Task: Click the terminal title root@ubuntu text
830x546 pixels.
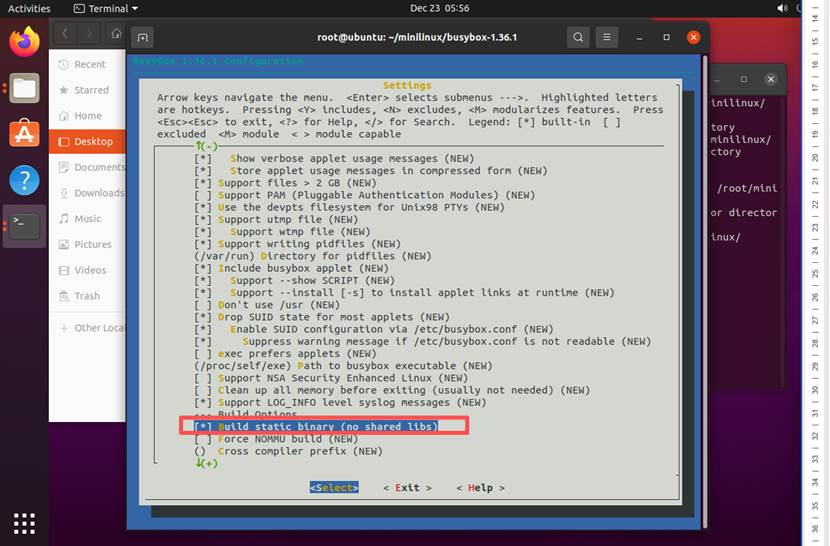Action: point(417,37)
